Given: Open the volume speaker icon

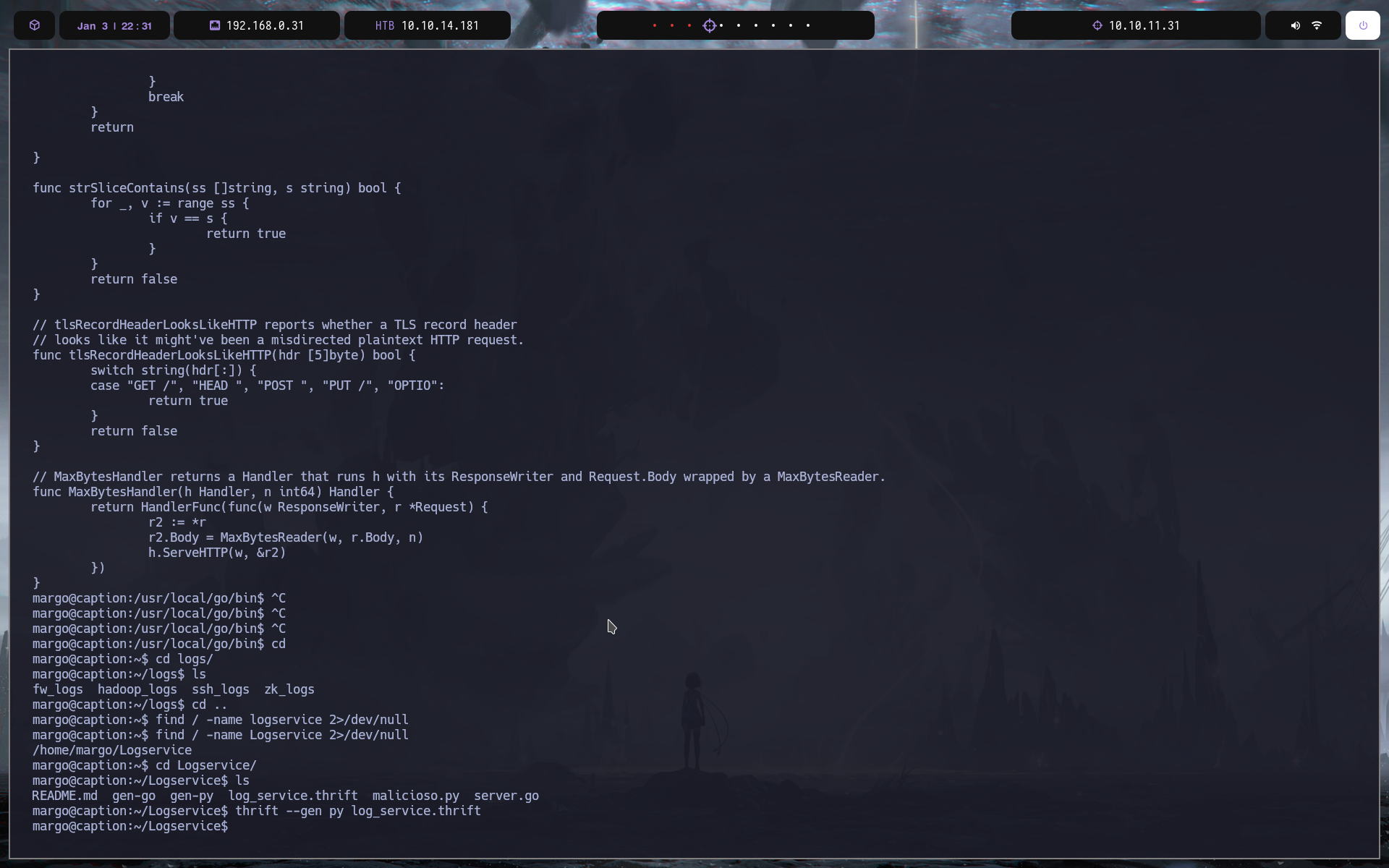Looking at the screenshot, I should pos(1295,25).
